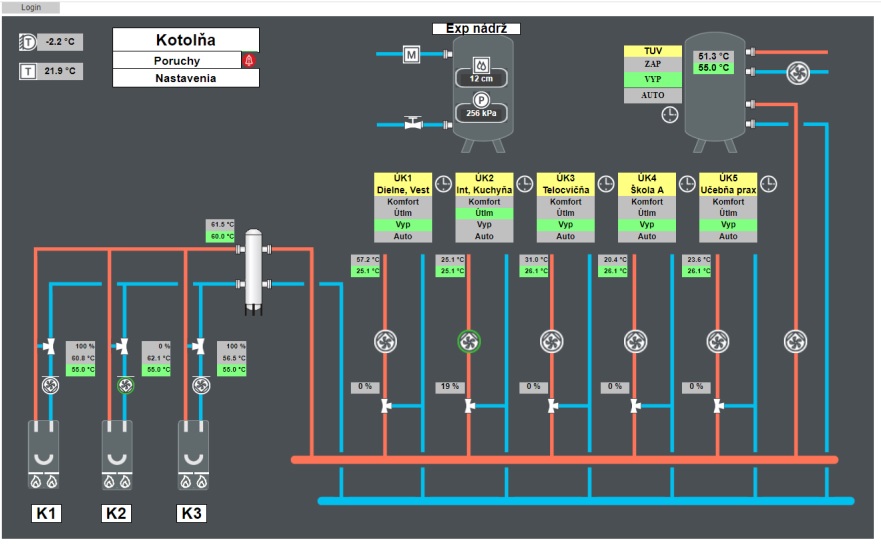Open the K3 boiler label
The height and width of the screenshot is (550, 881).
pos(192,513)
